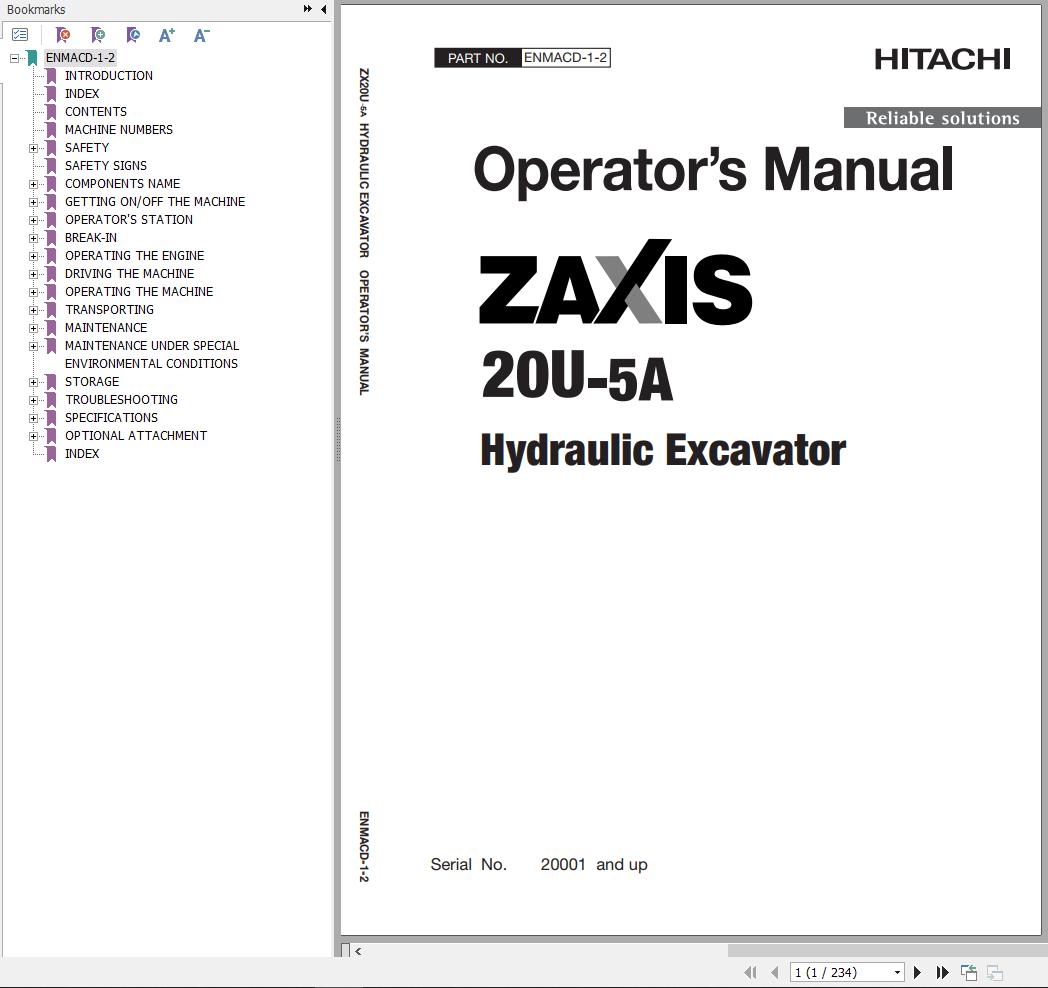The image size is (1048, 988).
Task: Go to the BREAK-IN bookmark text
Action: pyautogui.click(x=91, y=238)
